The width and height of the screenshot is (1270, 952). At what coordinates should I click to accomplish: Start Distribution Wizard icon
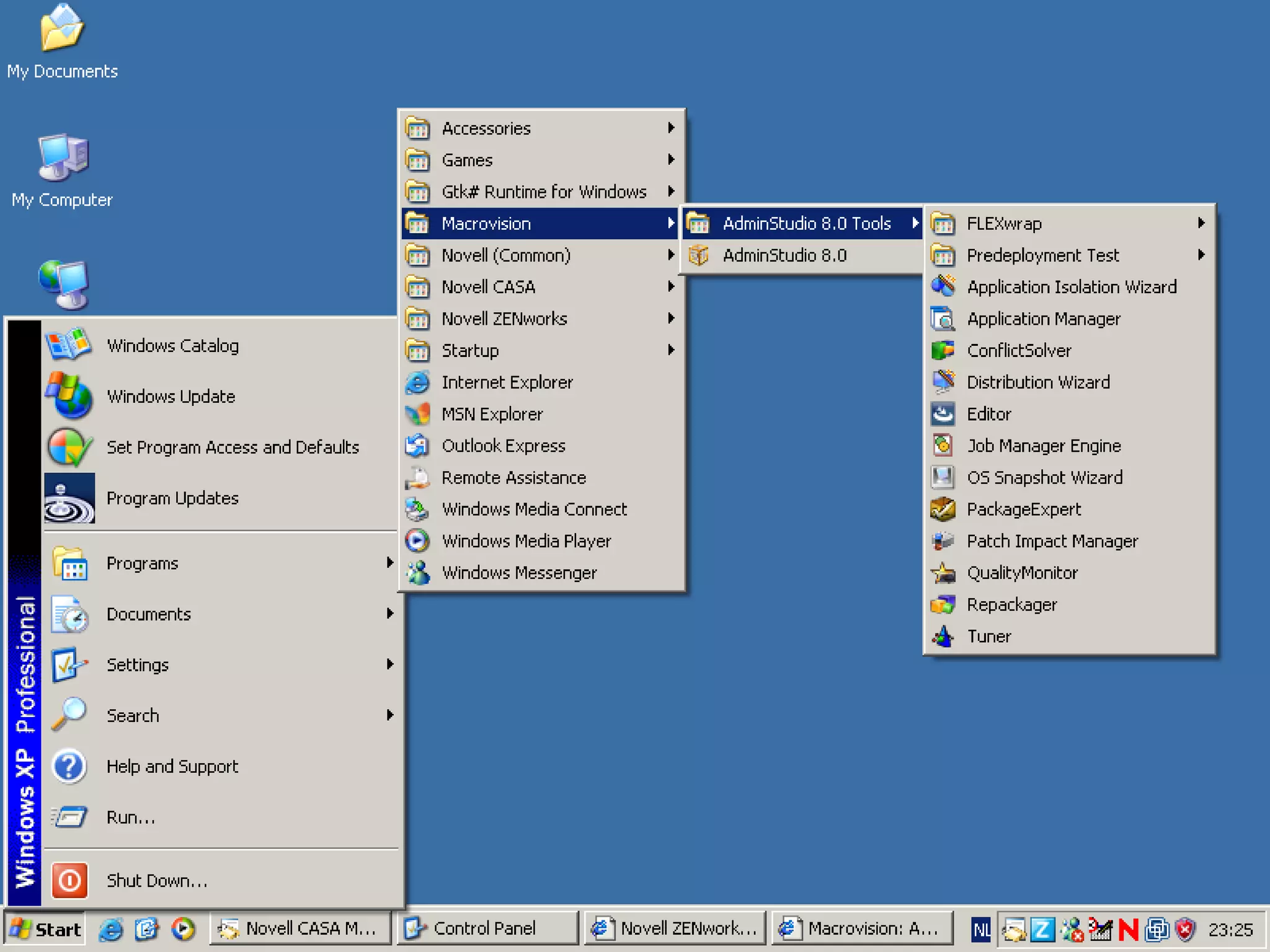pyautogui.click(x=943, y=382)
